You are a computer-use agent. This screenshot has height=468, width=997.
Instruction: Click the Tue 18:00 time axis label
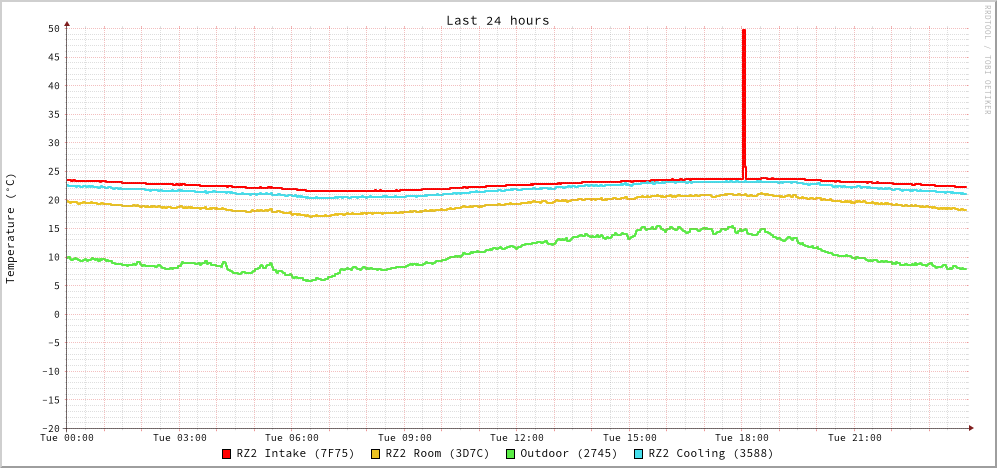click(x=742, y=438)
